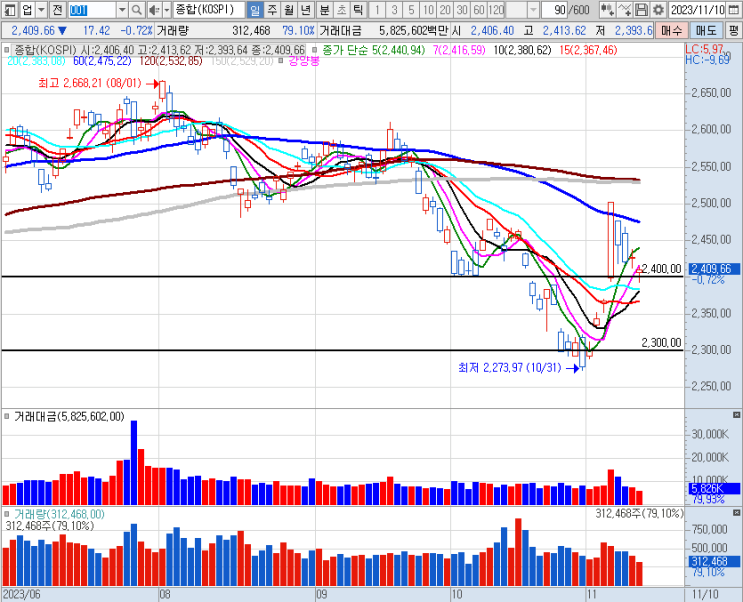
Task: Switch to 주 weekly chart period
Action: coord(272,9)
